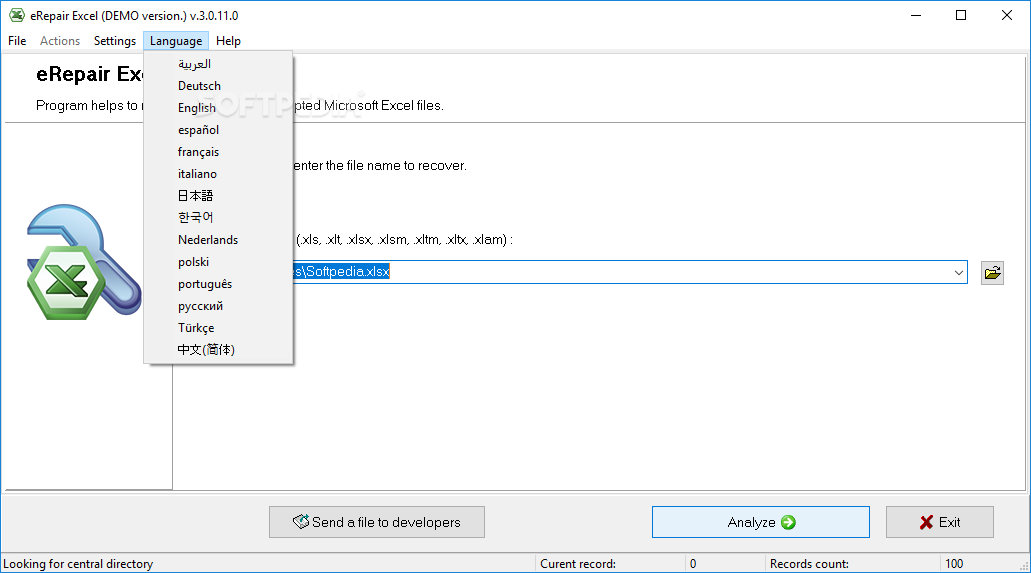Close the eRepair Excel window
The width and height of the screenshot is (1031, 573).
pos(1007,15)
